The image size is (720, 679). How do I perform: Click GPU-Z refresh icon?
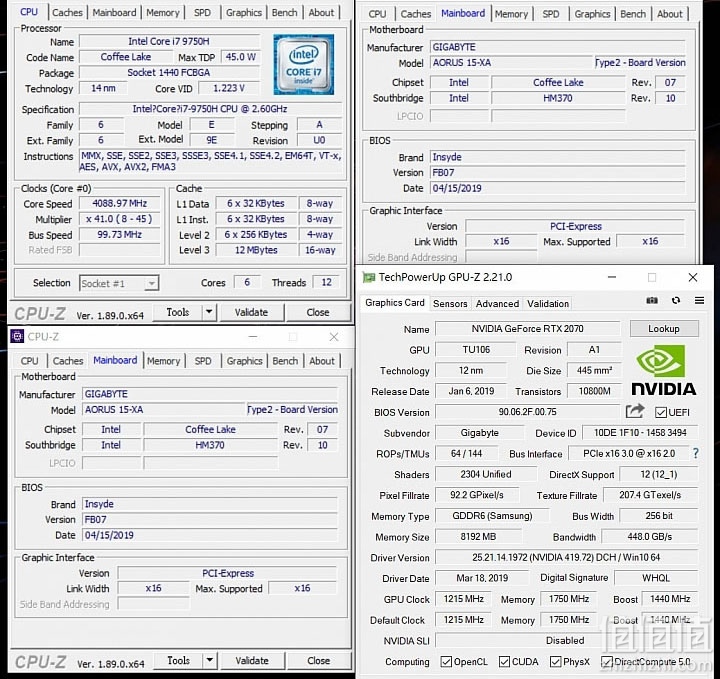click(675, 301)
